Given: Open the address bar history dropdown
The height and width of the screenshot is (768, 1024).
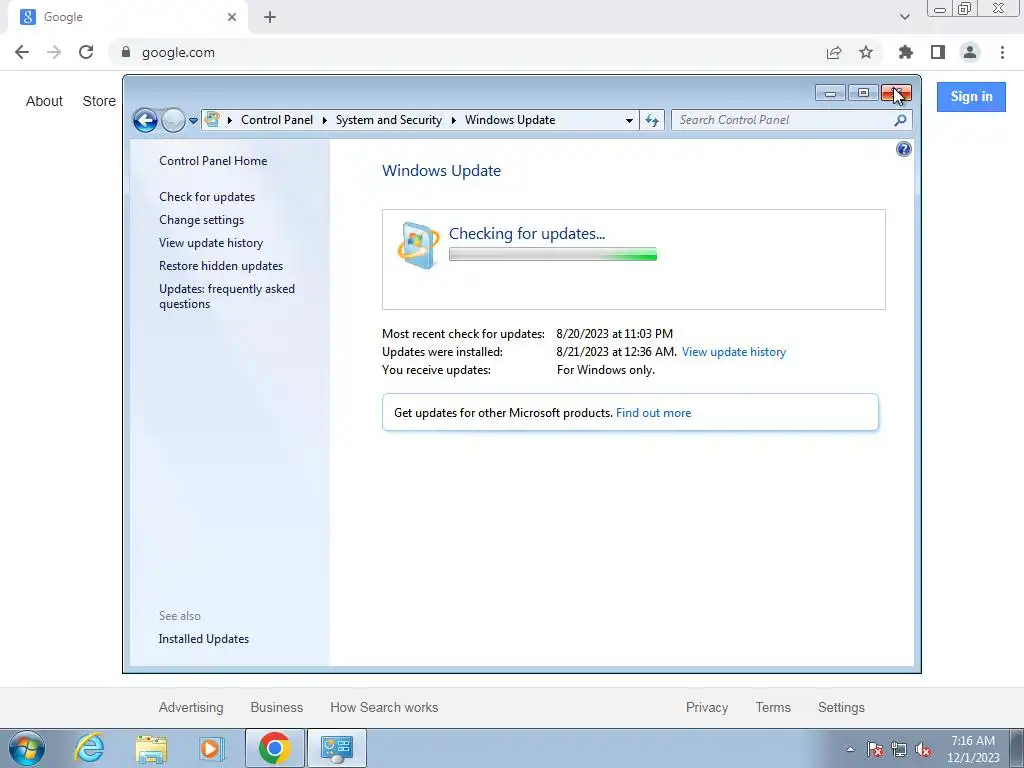Looking at the screenshot, I should pyautogui.click(x=629, y=120).
